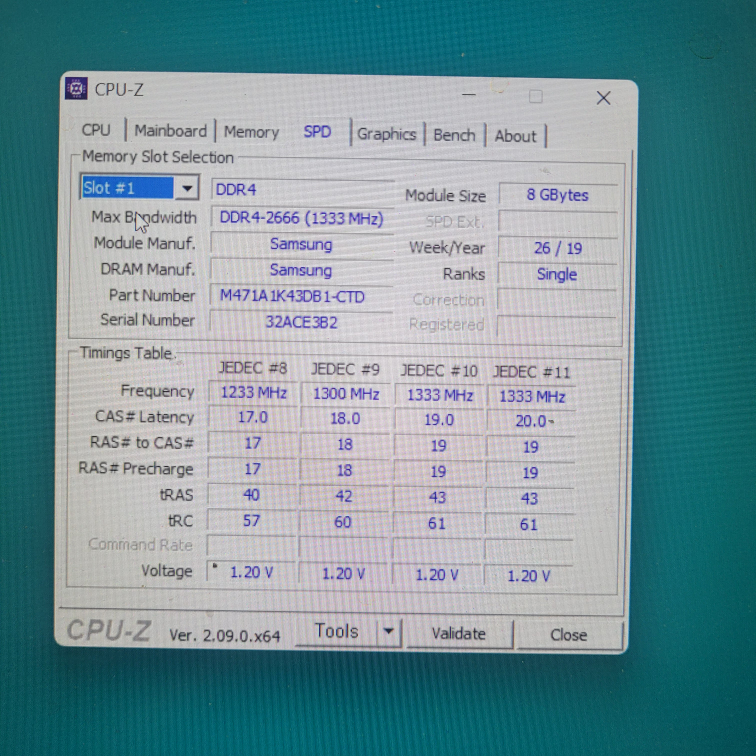Click the Ver. 2.09.0.x64 version text
Screen dimensions: 756x756
pos(225,635)
